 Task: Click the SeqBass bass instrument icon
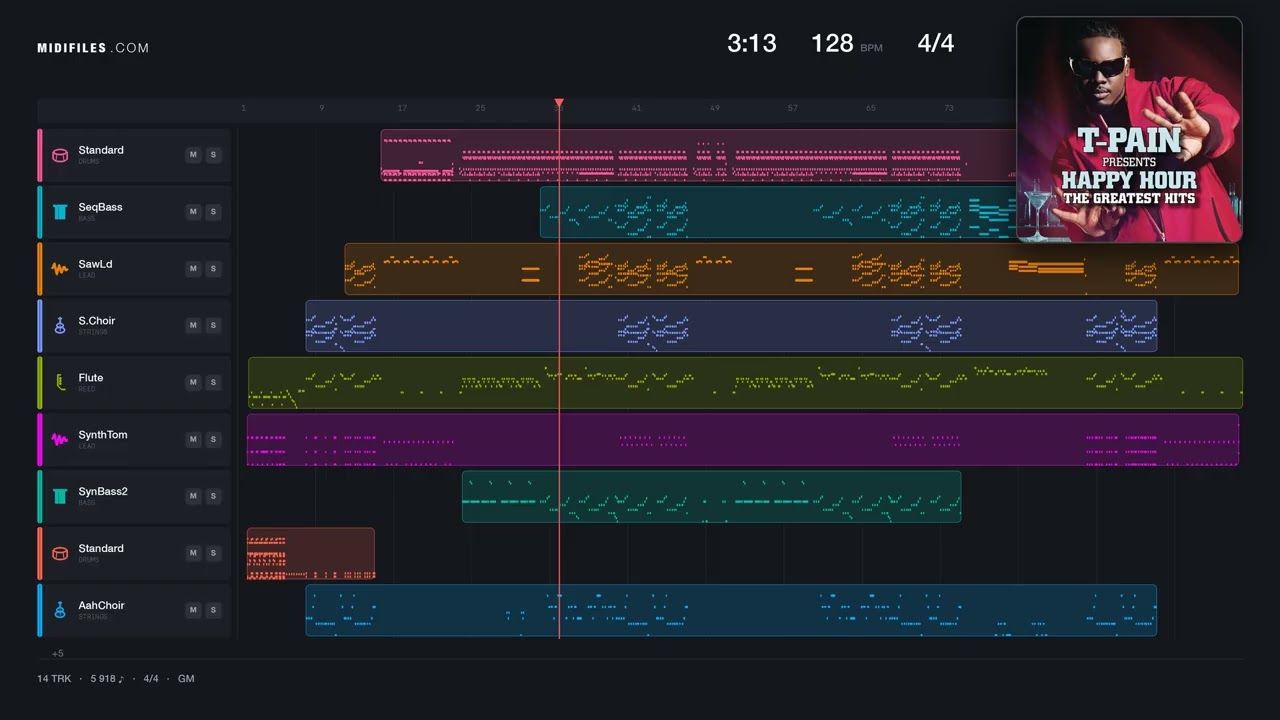tap(60, 212)
